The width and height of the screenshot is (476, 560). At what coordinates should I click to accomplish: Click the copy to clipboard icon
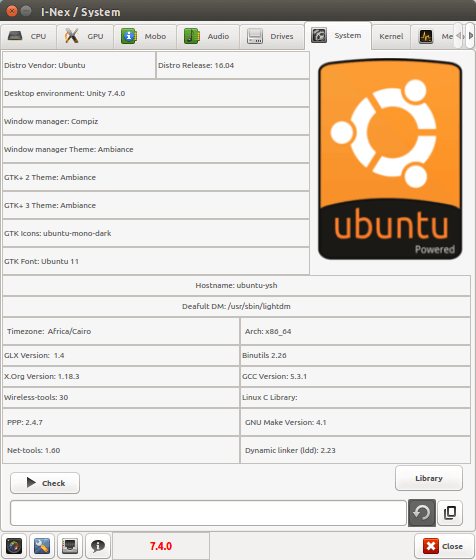[x=450, y=513]
